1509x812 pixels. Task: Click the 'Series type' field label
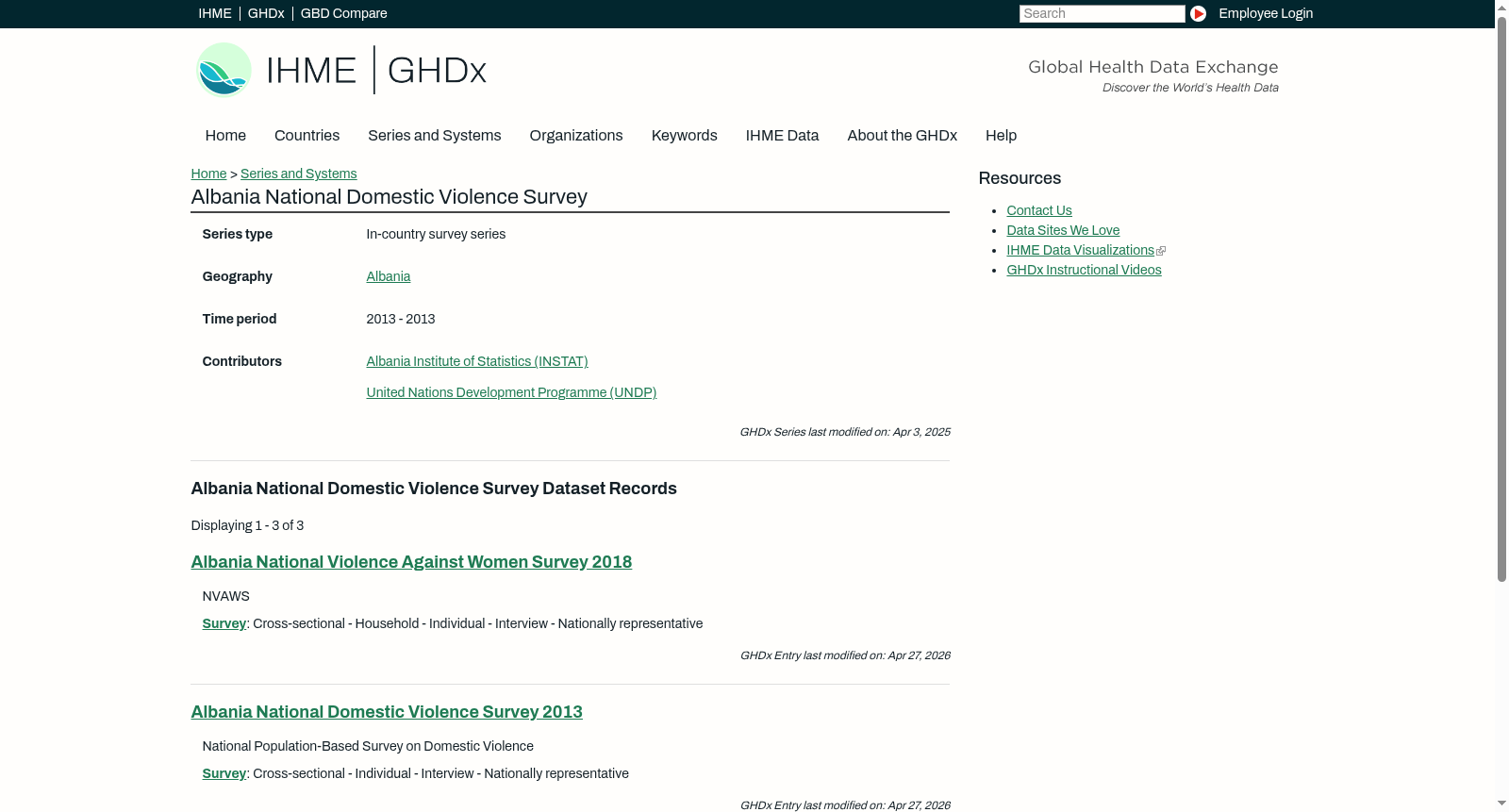coord(237,234)
